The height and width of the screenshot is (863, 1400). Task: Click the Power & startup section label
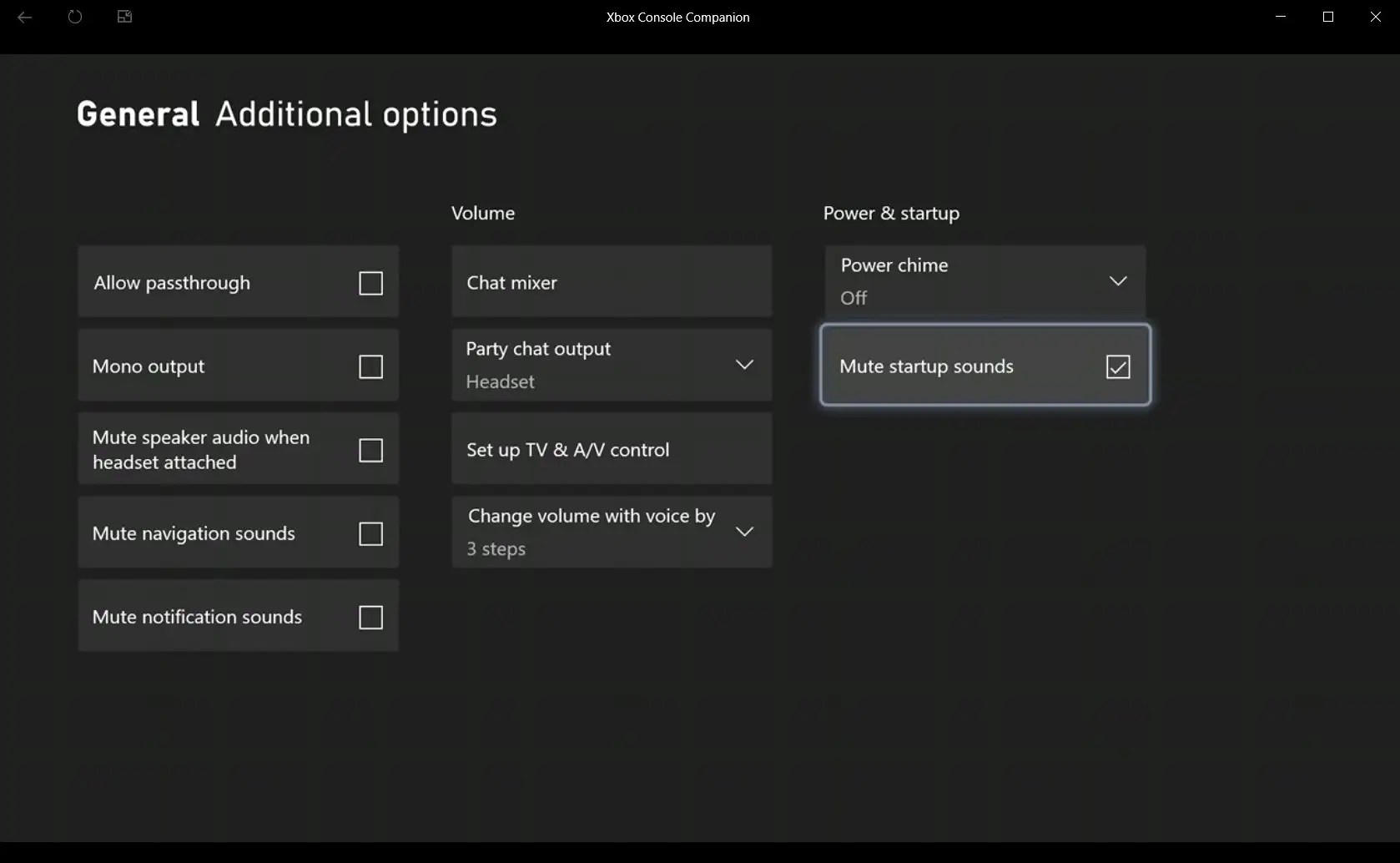889,213
